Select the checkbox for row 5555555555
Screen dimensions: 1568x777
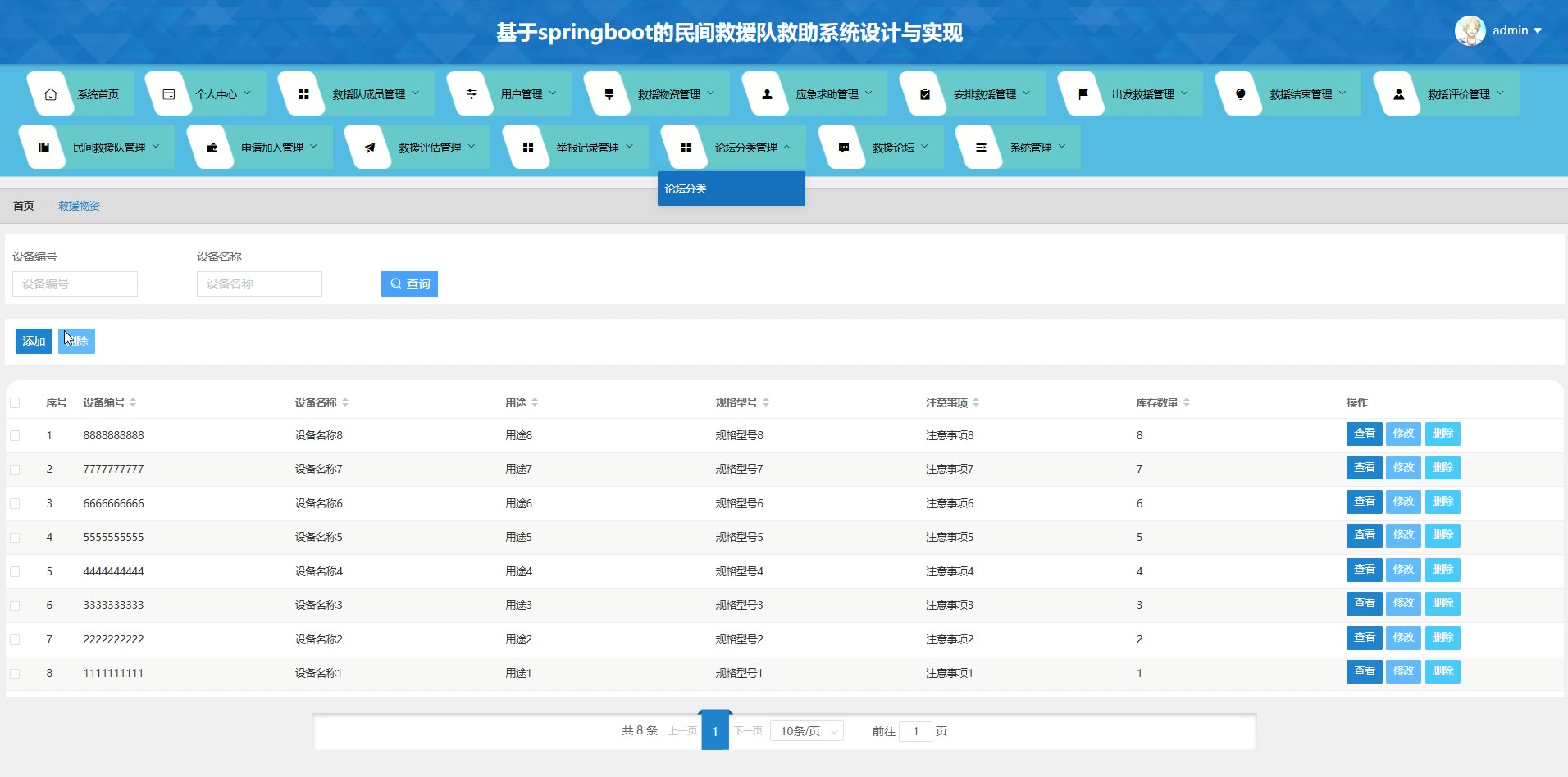[15, 538]
